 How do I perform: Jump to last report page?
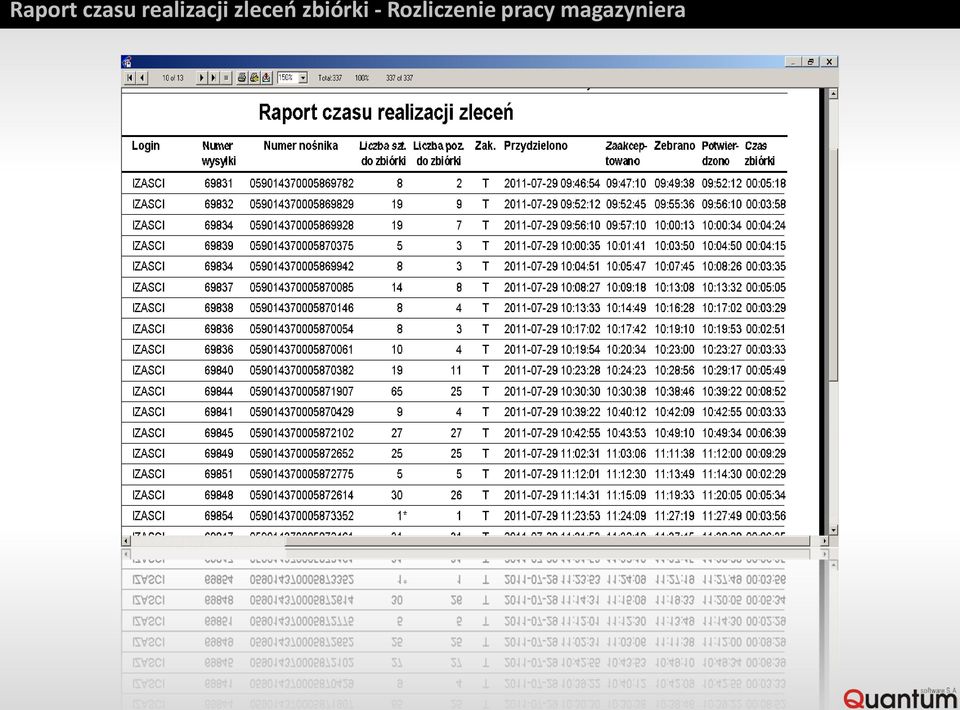point(213,78)
